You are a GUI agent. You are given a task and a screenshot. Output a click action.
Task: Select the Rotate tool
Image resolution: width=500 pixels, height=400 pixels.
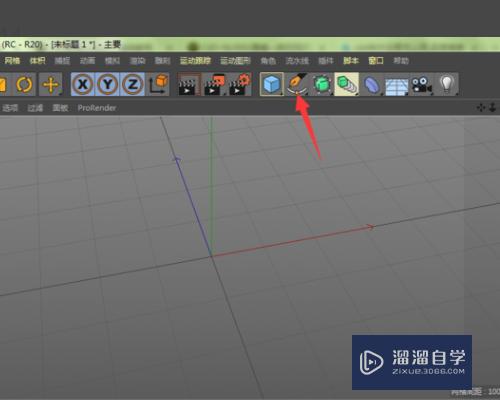(24, 85)
